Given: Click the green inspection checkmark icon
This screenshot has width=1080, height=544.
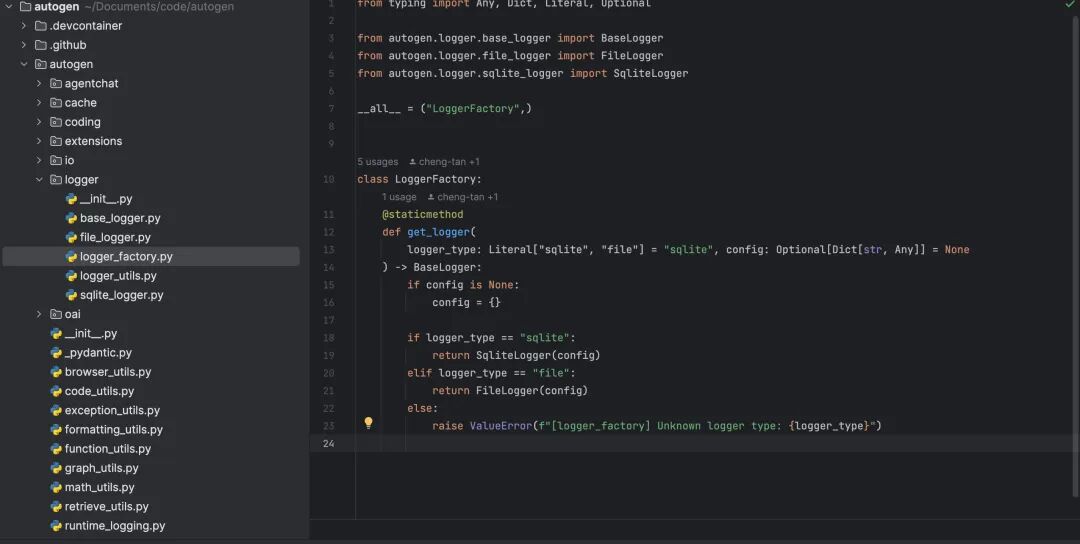Looking at the screenshot, I should click(x=1070, y=5).
